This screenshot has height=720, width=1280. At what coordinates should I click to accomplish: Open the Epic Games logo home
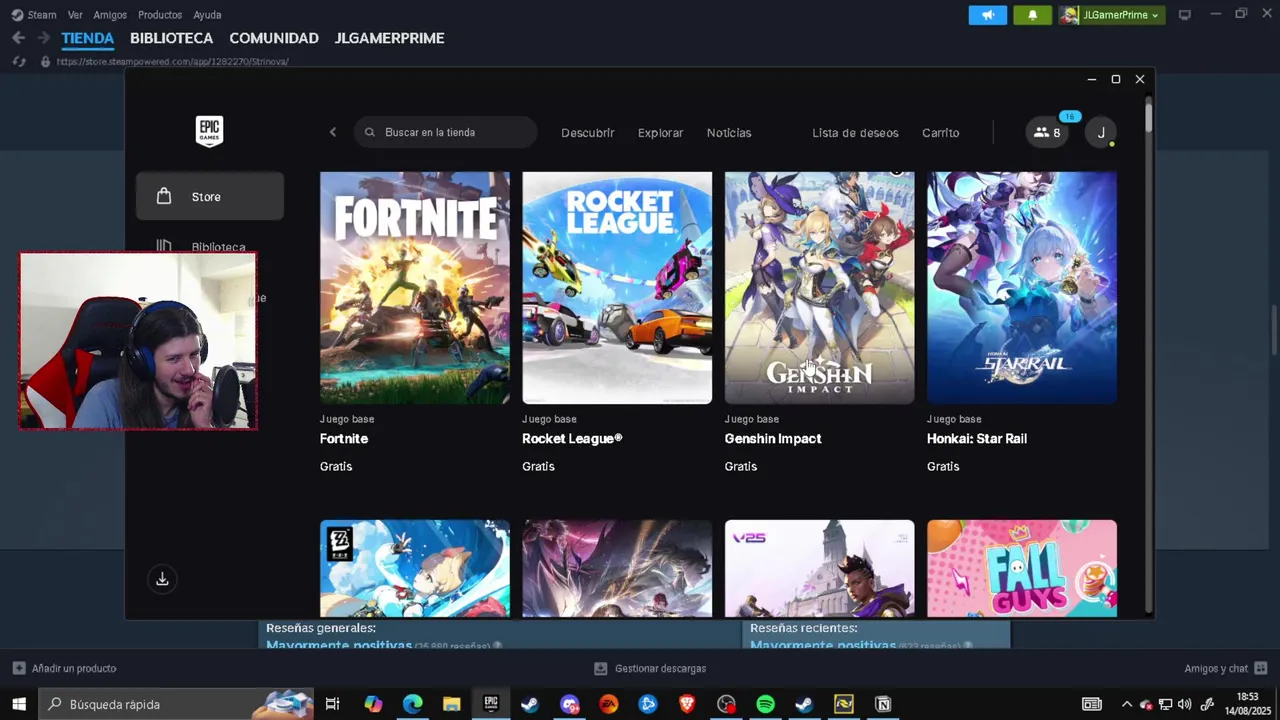[209, 131]
